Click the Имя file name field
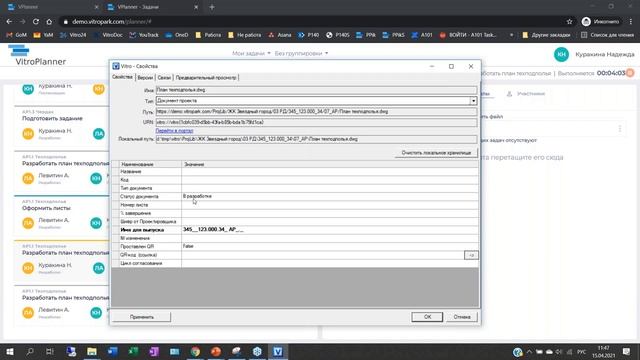 (316, 90)
